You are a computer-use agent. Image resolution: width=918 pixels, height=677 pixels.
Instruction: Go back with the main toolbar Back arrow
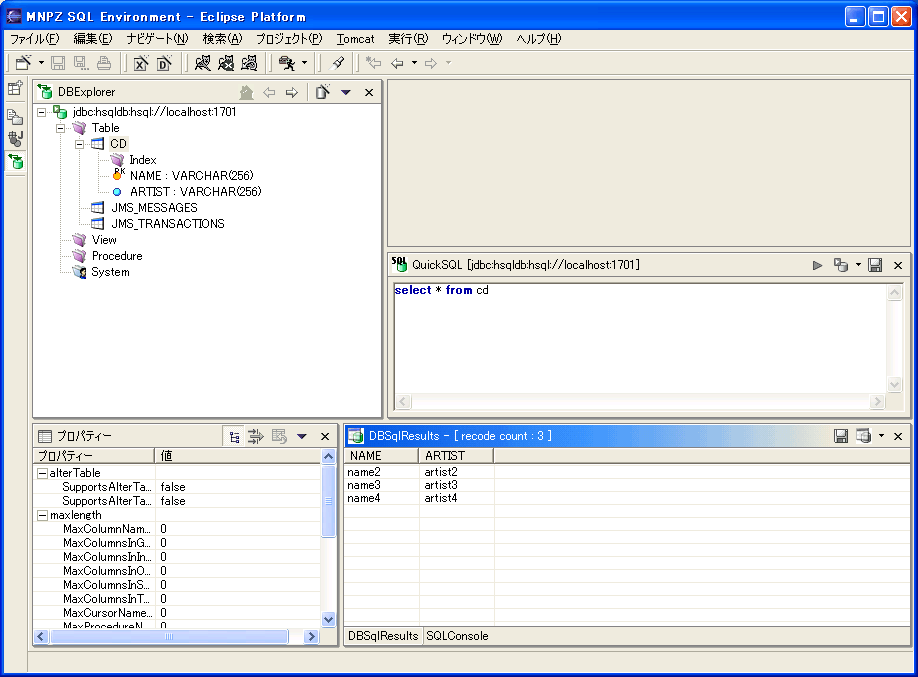[397, 63]
